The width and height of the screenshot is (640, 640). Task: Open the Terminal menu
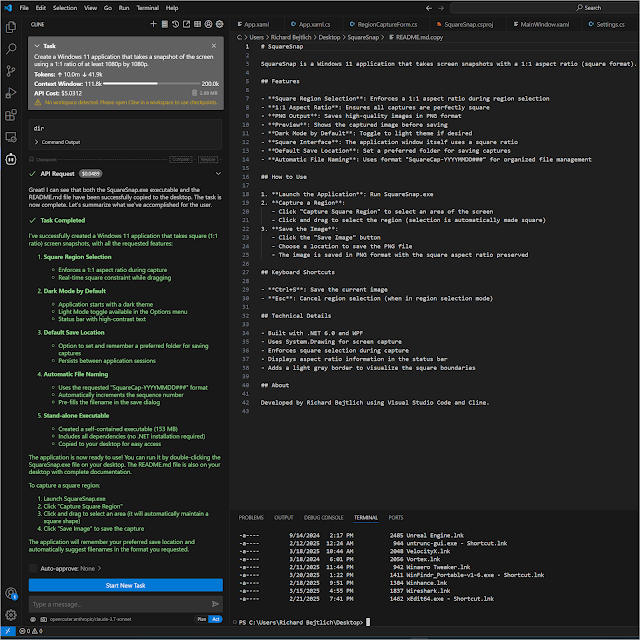point(148,8)
